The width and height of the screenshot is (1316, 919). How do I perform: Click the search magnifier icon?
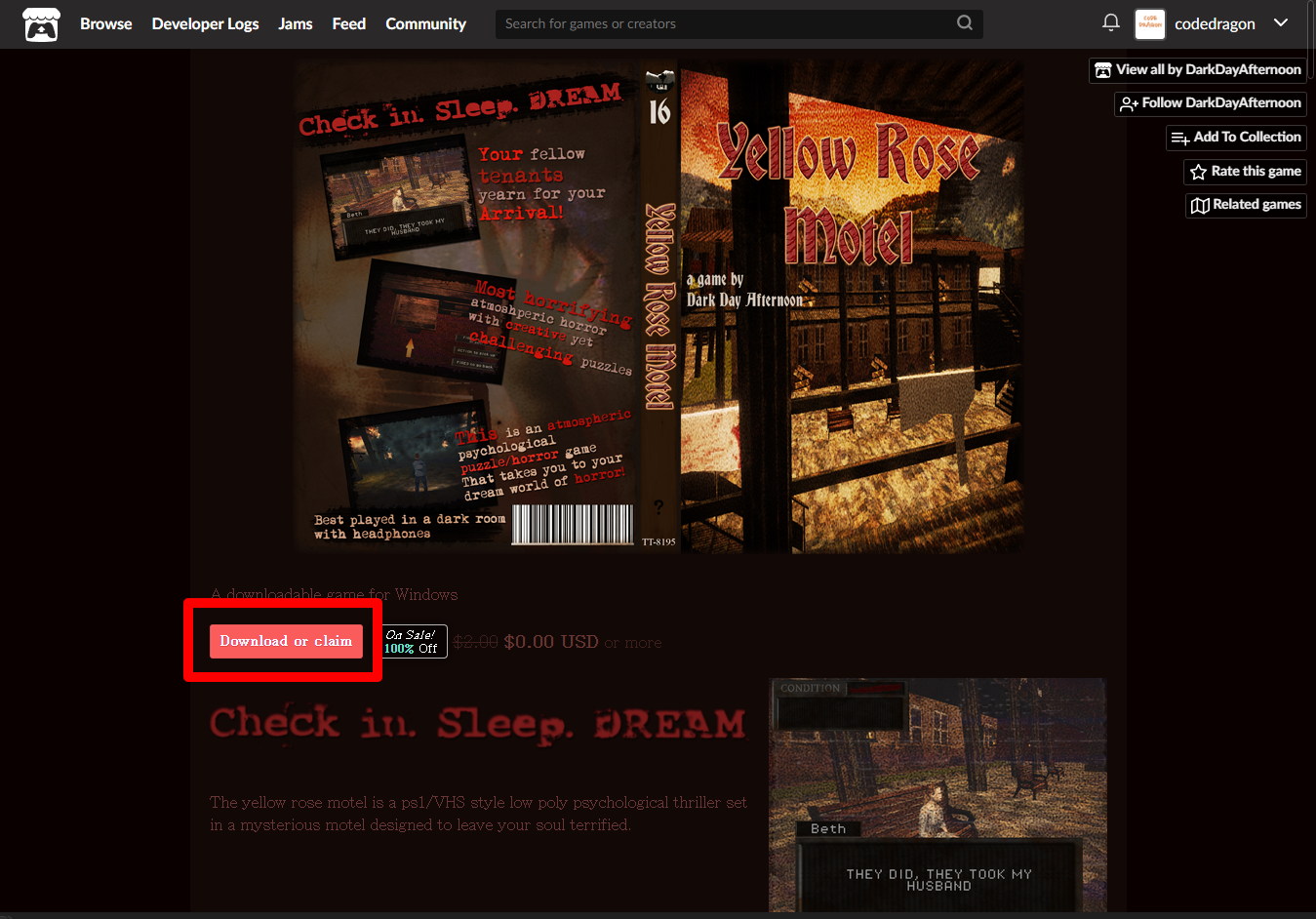point(964,23)
